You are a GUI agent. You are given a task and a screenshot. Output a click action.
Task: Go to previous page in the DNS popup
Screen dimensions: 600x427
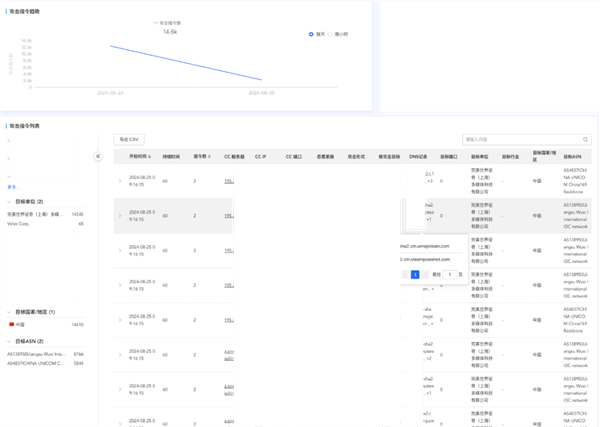point(405,274)
